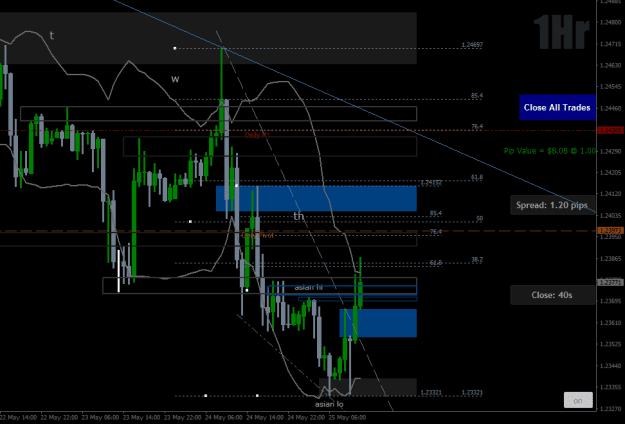
Task: Click the 1.23865 price axis value
Action: coord(610,258)
